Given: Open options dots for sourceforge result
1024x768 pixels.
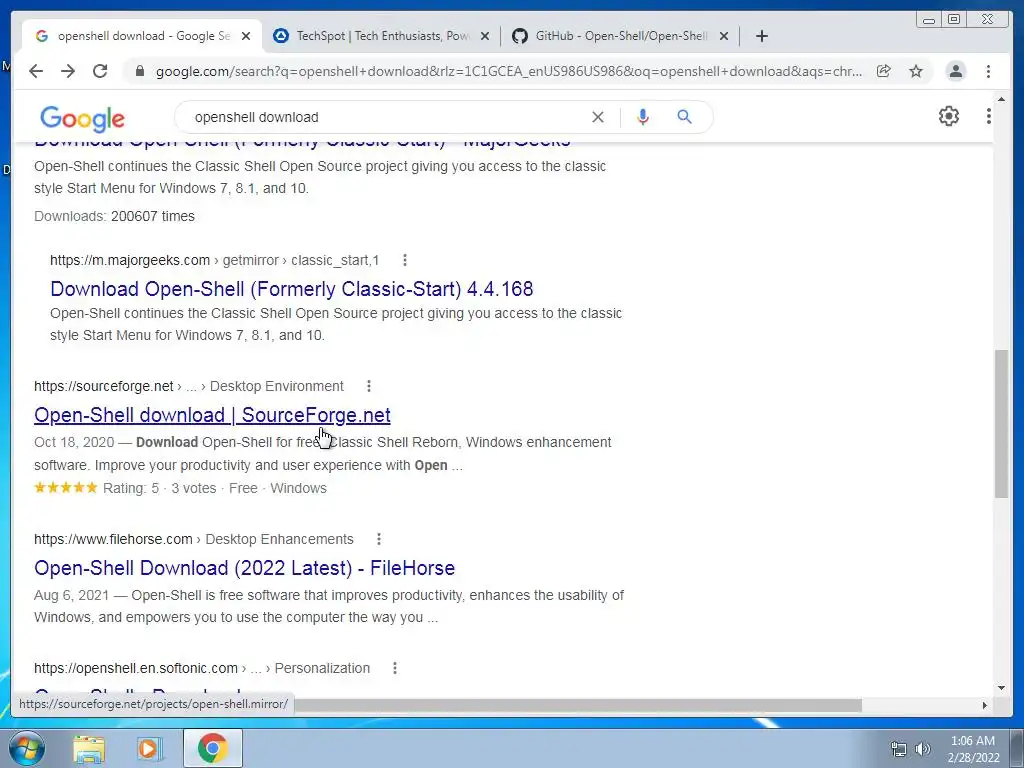Looking at the screenshot, I should 369,386.
